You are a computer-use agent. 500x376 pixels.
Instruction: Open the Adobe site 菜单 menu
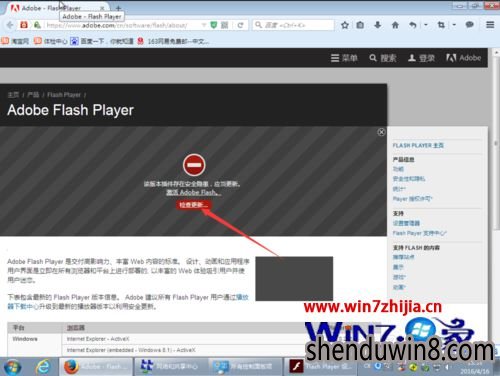tap(344, 58)
